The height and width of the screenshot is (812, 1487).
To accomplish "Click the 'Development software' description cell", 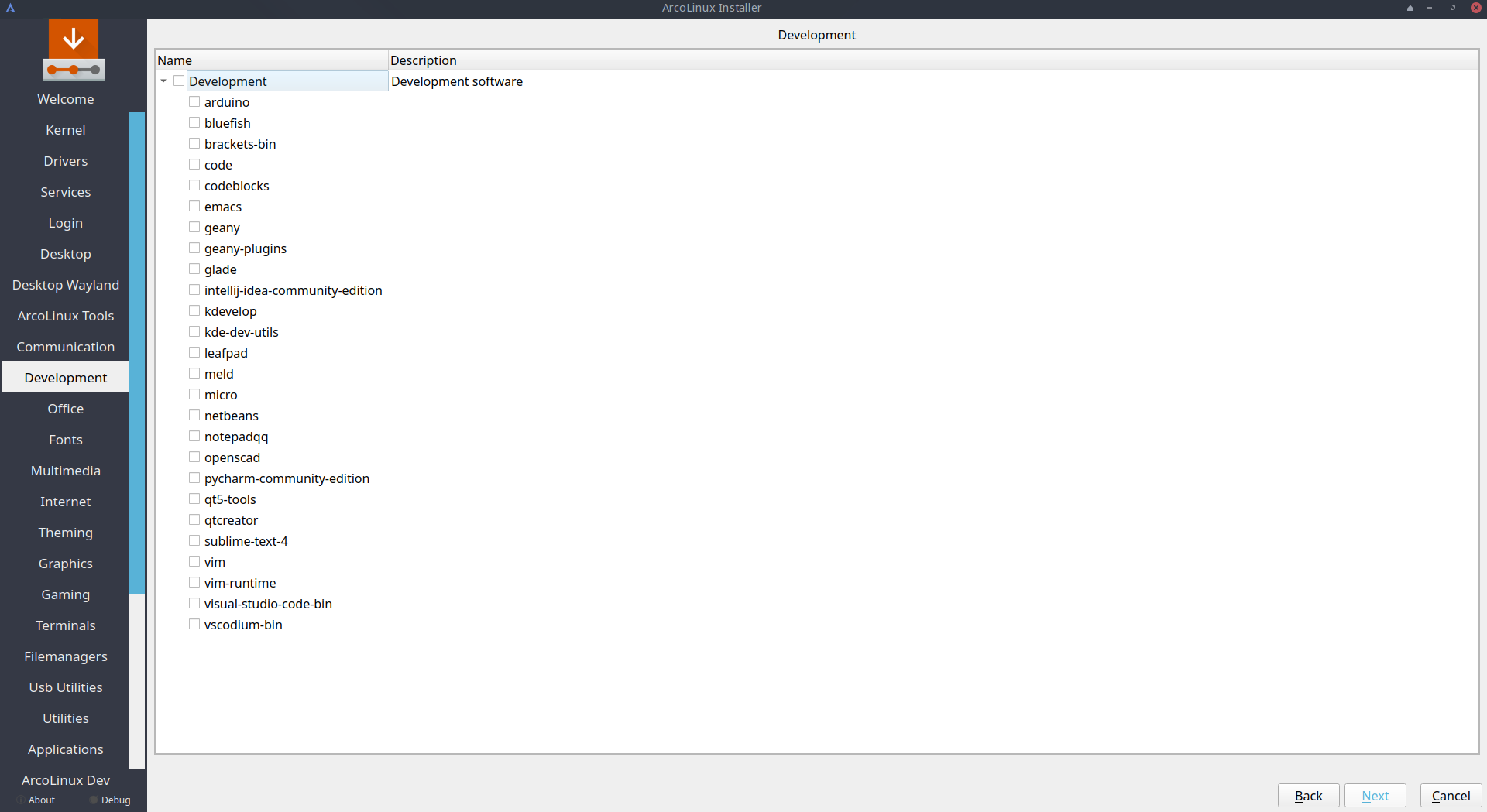I will (457, 81).
